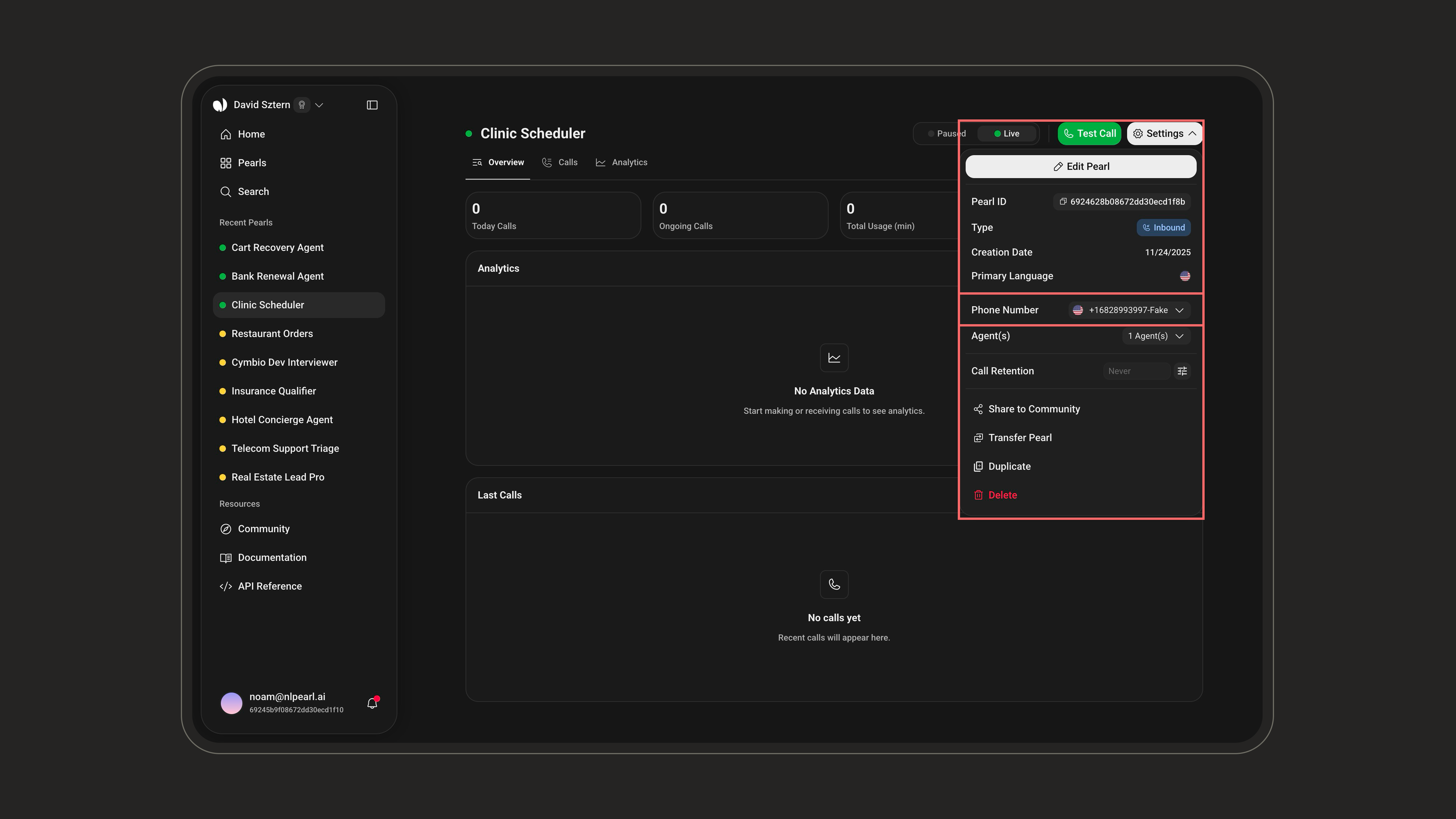1456x819 pixels.
Task: Open the Telecom Support Triage pearl
Action: (298, 449)
